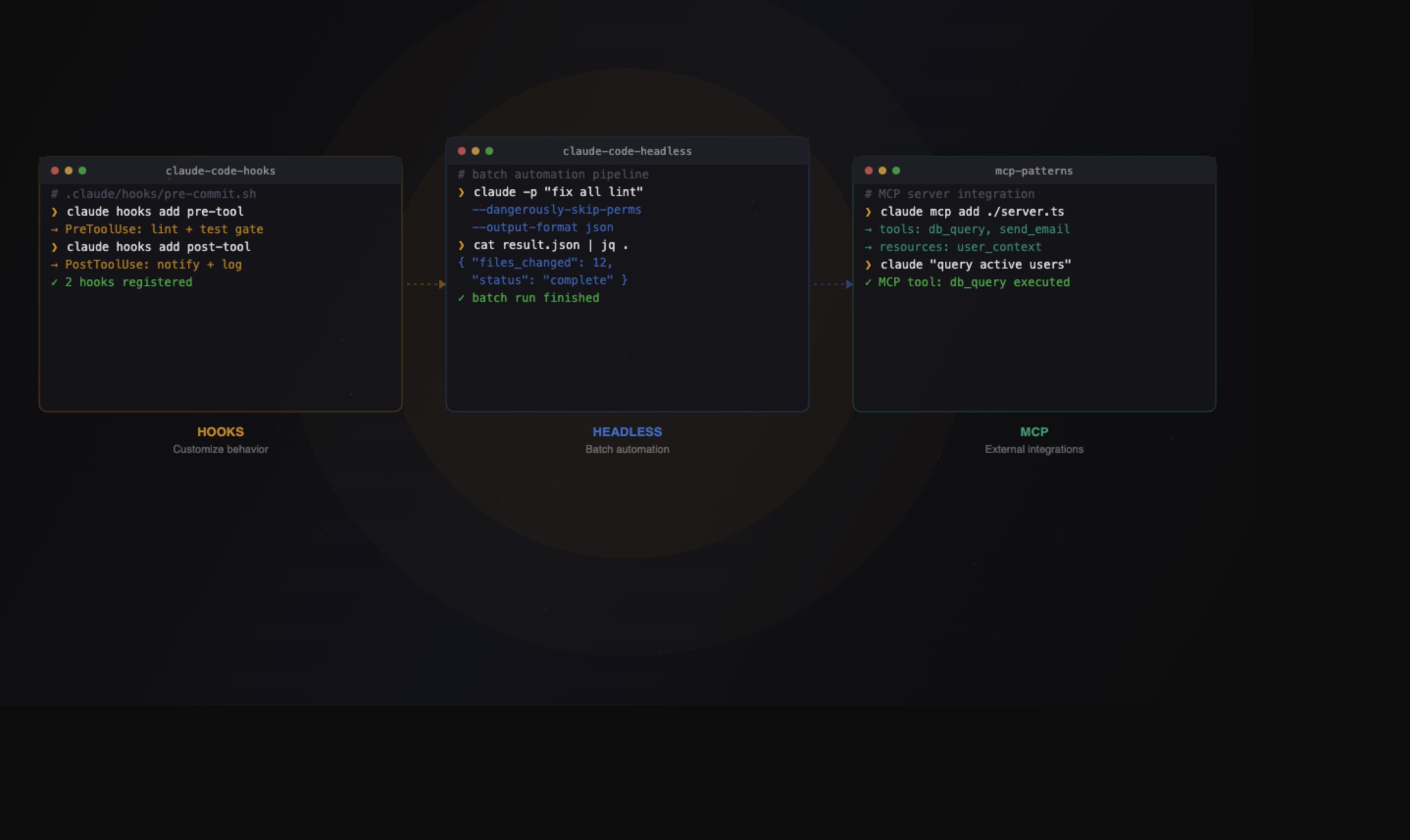
Task: Select the claude-code-headless title bar text
Action: click(x=627, y=151)
